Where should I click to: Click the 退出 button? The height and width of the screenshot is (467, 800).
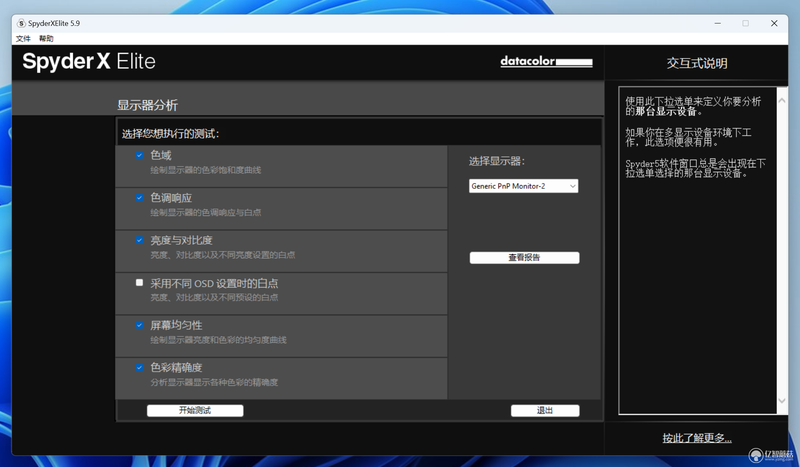tap(545, 410)
